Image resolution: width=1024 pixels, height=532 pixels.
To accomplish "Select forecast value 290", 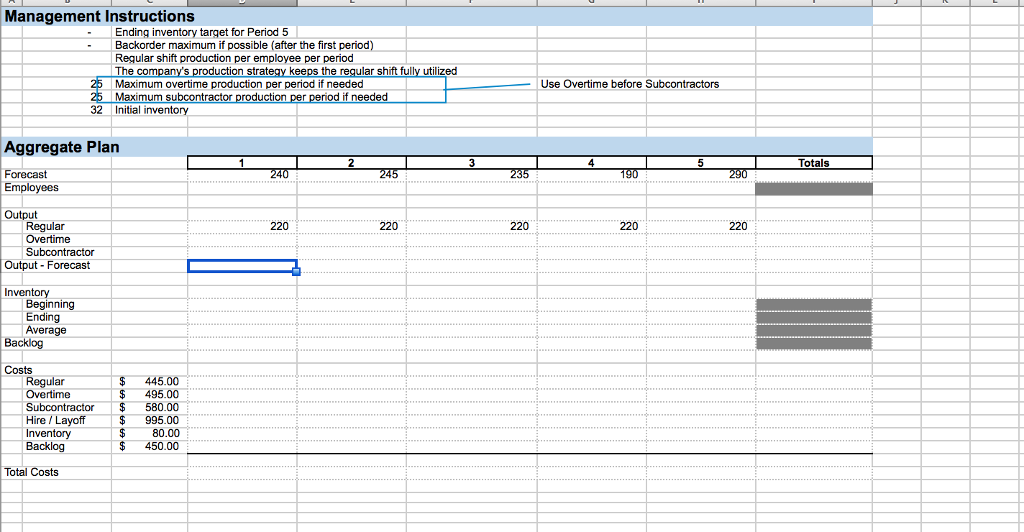I will point(738,174).
